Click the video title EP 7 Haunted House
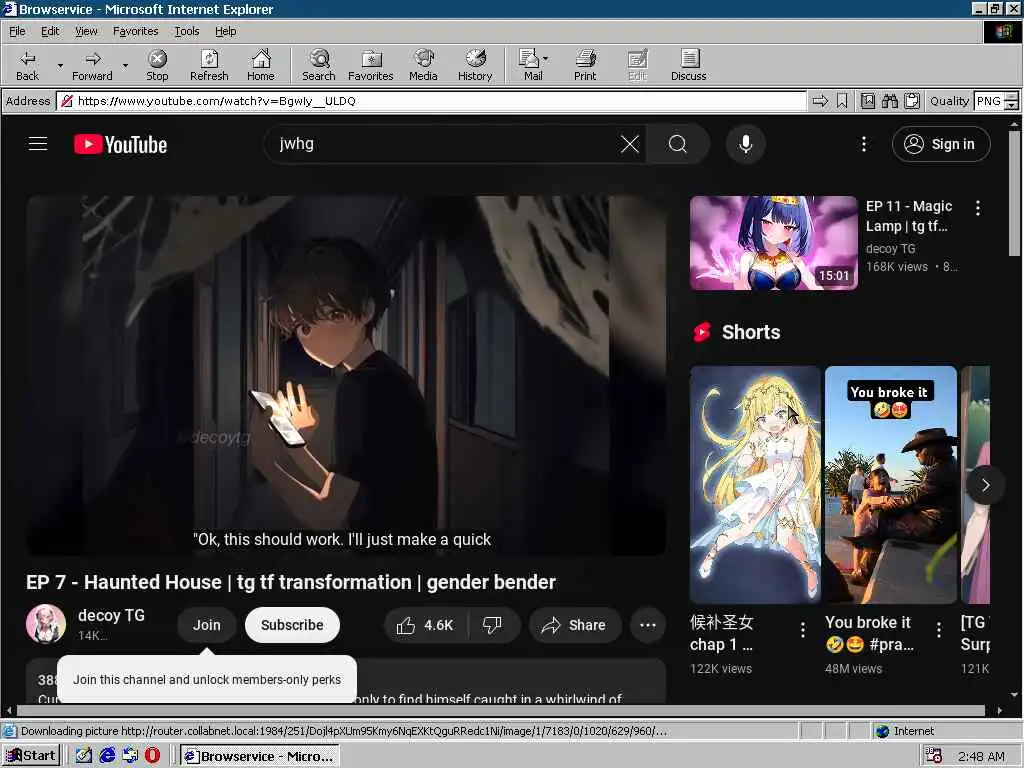Screen dimensions: 1024x768 pos(291,582)
